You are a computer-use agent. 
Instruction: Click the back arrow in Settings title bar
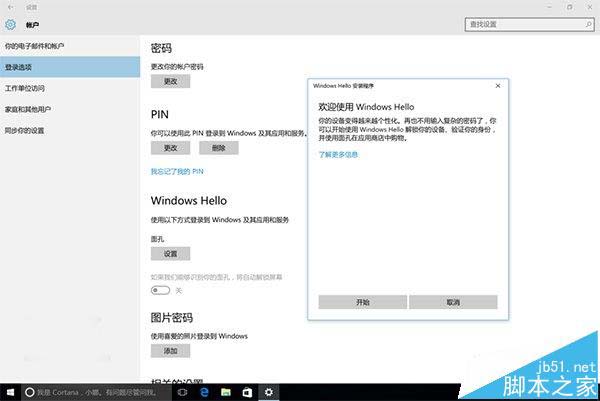10,7
